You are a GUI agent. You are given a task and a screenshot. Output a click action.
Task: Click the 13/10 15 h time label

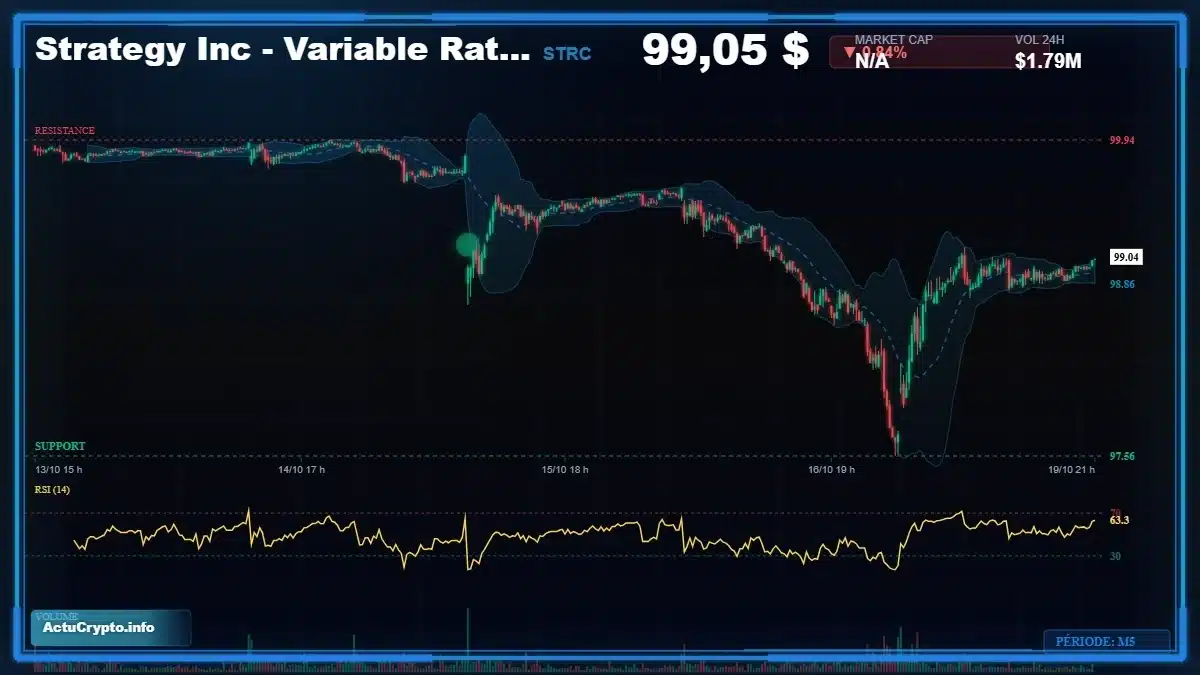point(59,469)
